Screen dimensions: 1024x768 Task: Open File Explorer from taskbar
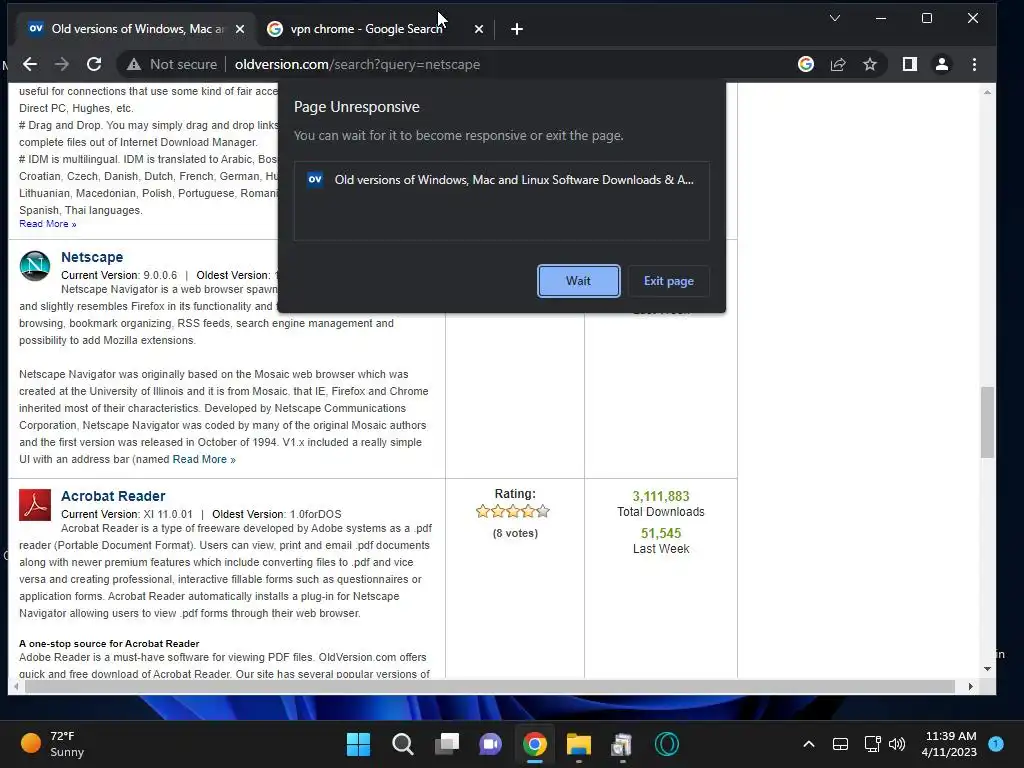(579, 744)
